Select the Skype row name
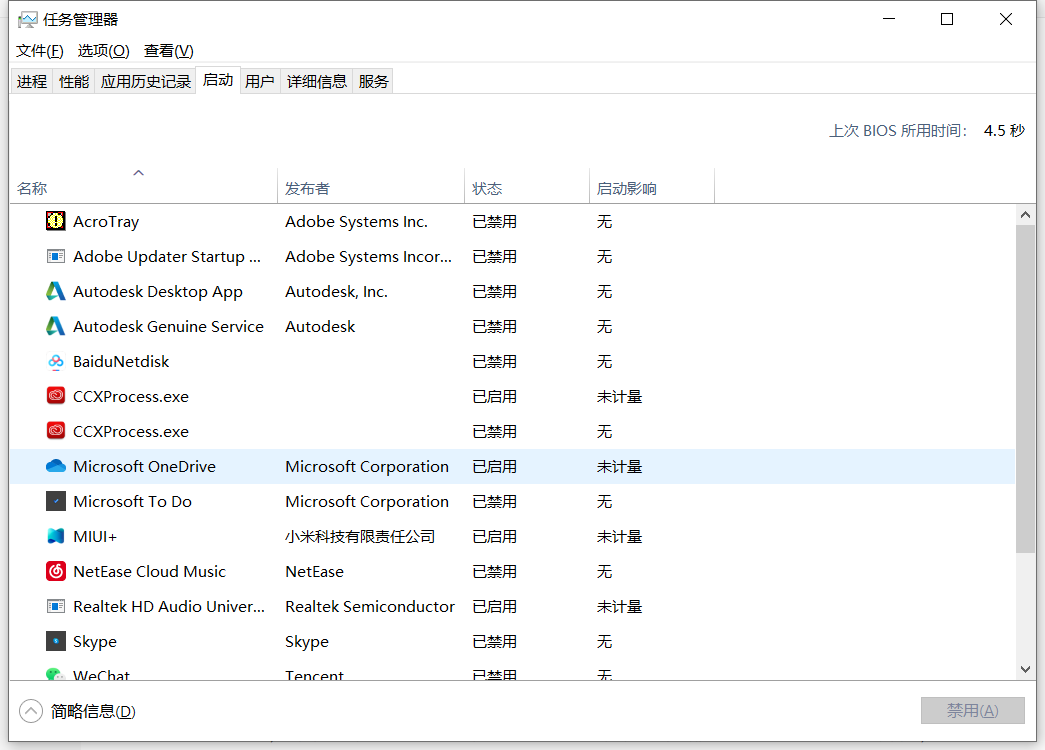The width and height of the screenshot is (1045, 750). click(95, 642)
